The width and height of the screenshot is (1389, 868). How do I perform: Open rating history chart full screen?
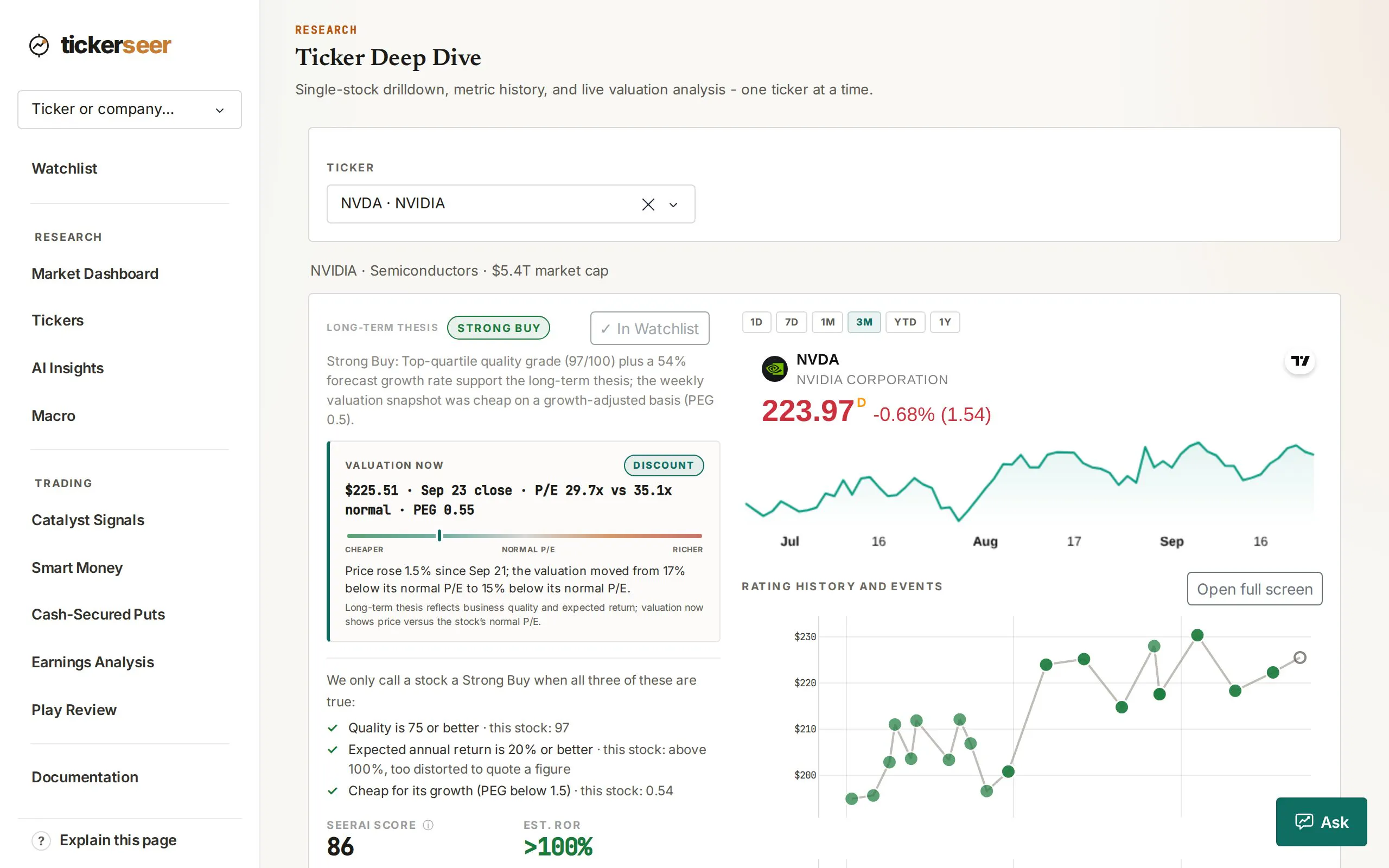(x=1254, y=589)
